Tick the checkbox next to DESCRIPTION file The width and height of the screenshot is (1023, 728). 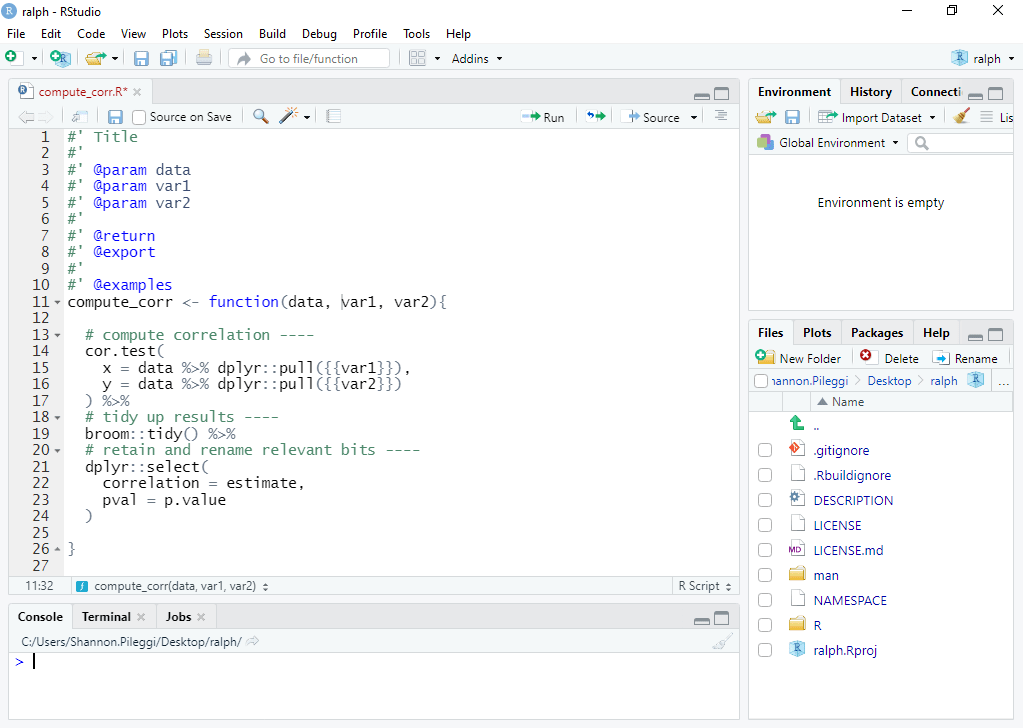(765, 499)
